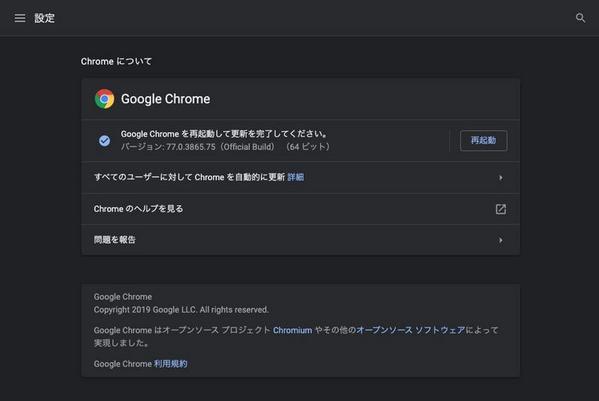Click the Chrome について heading

click(116, 61)
